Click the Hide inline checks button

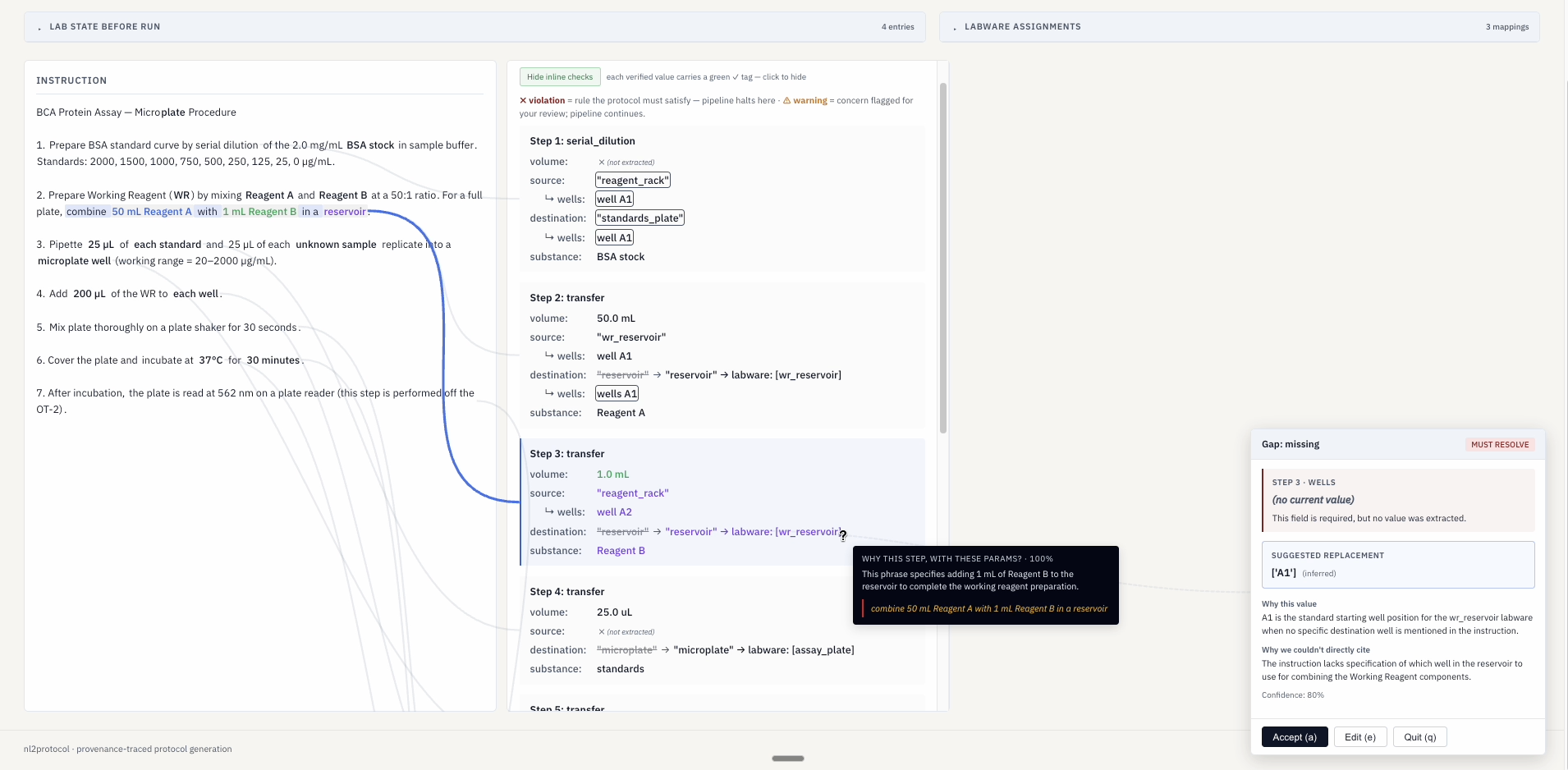click(560, 76)
